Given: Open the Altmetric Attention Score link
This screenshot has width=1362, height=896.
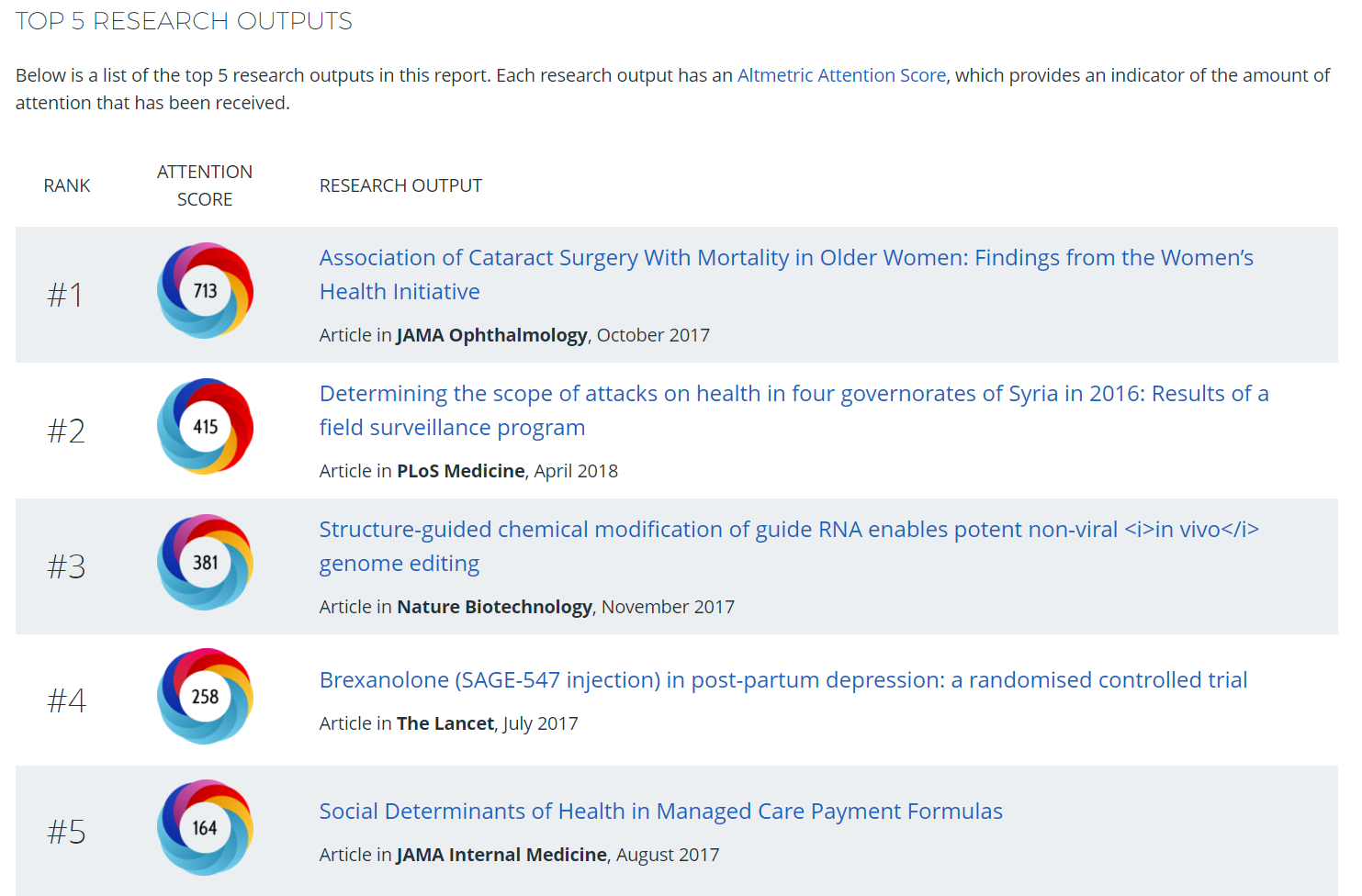Looking at the screenshot, I should click(x=841, y=75).
